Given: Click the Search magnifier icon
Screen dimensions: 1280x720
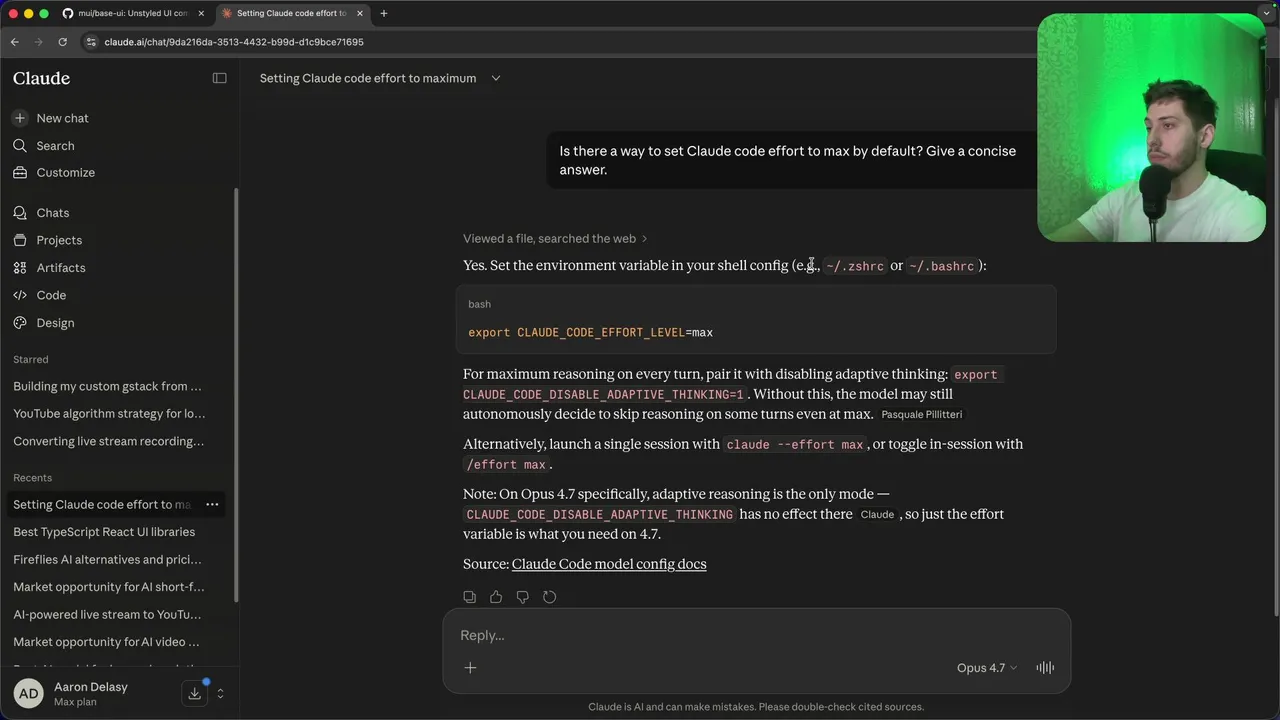Looking at the screenshot, I should coord(20,146).
